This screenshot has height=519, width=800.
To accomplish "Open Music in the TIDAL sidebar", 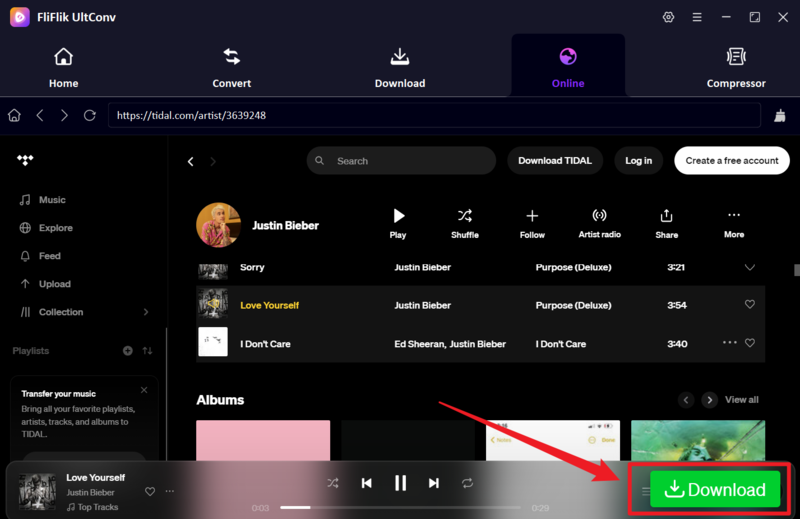I will [x=43, y=200].
